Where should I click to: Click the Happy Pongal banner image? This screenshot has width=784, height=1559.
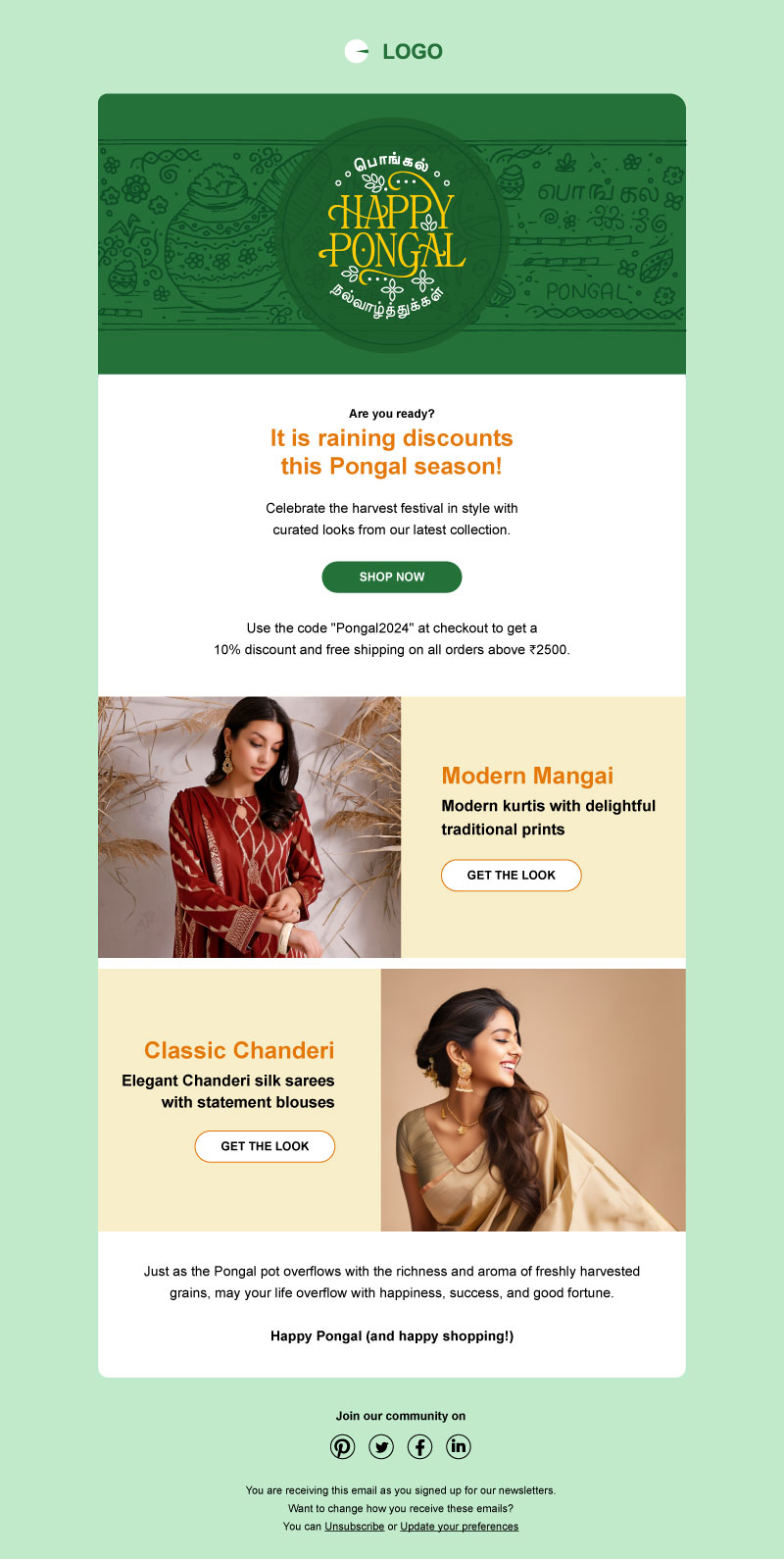click(392, 234)
